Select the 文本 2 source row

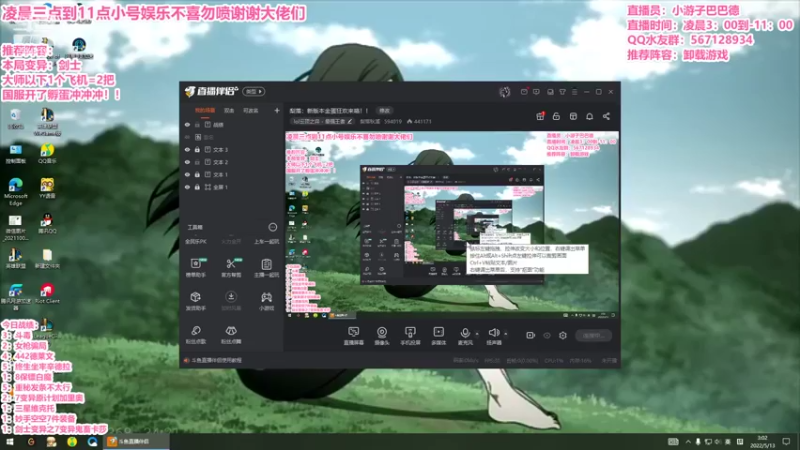[232, 162]
